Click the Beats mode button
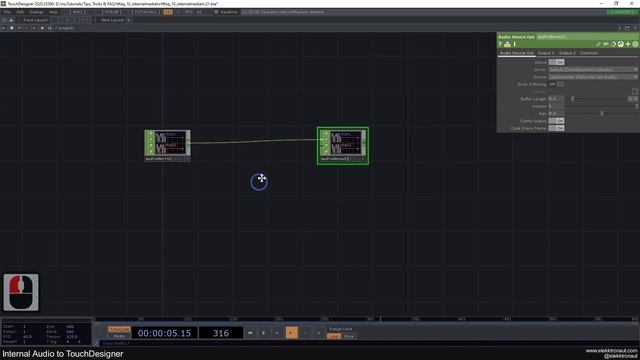Image resolution: width=640 pixels, height=360 pixels. coord(119,336)
